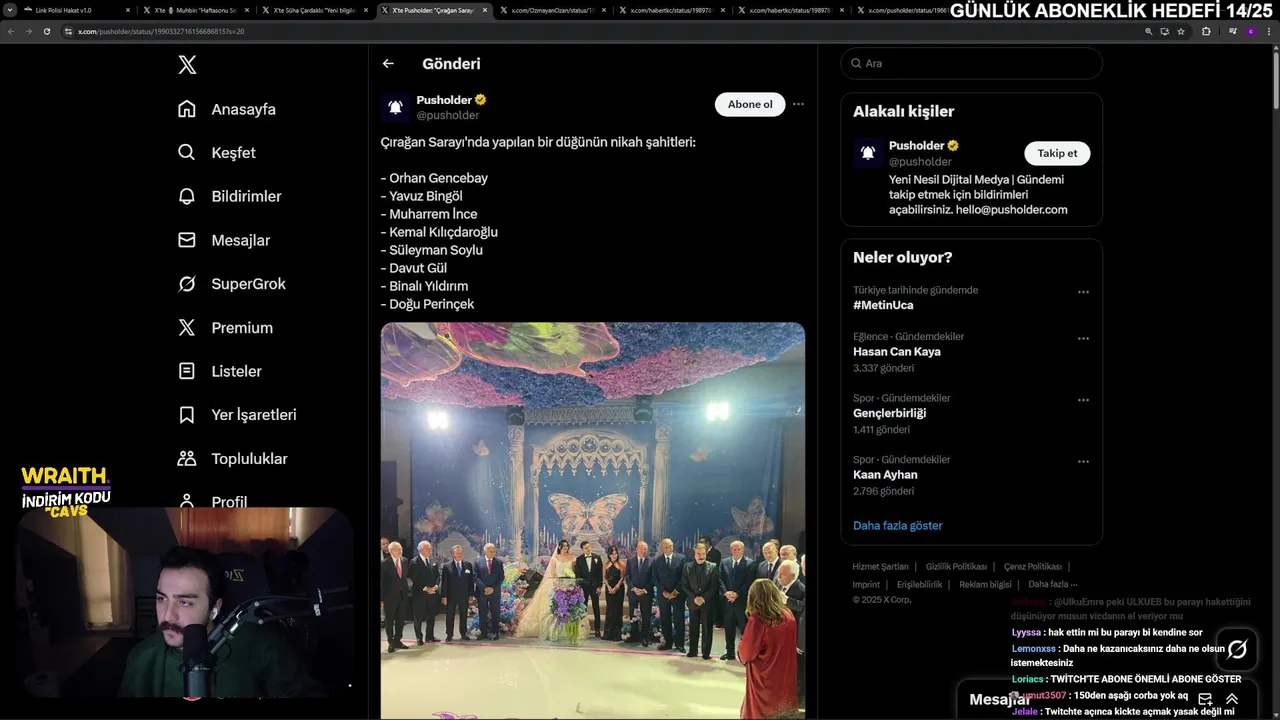
Task: Click the X logo home icon
Action: click(187, 65)
